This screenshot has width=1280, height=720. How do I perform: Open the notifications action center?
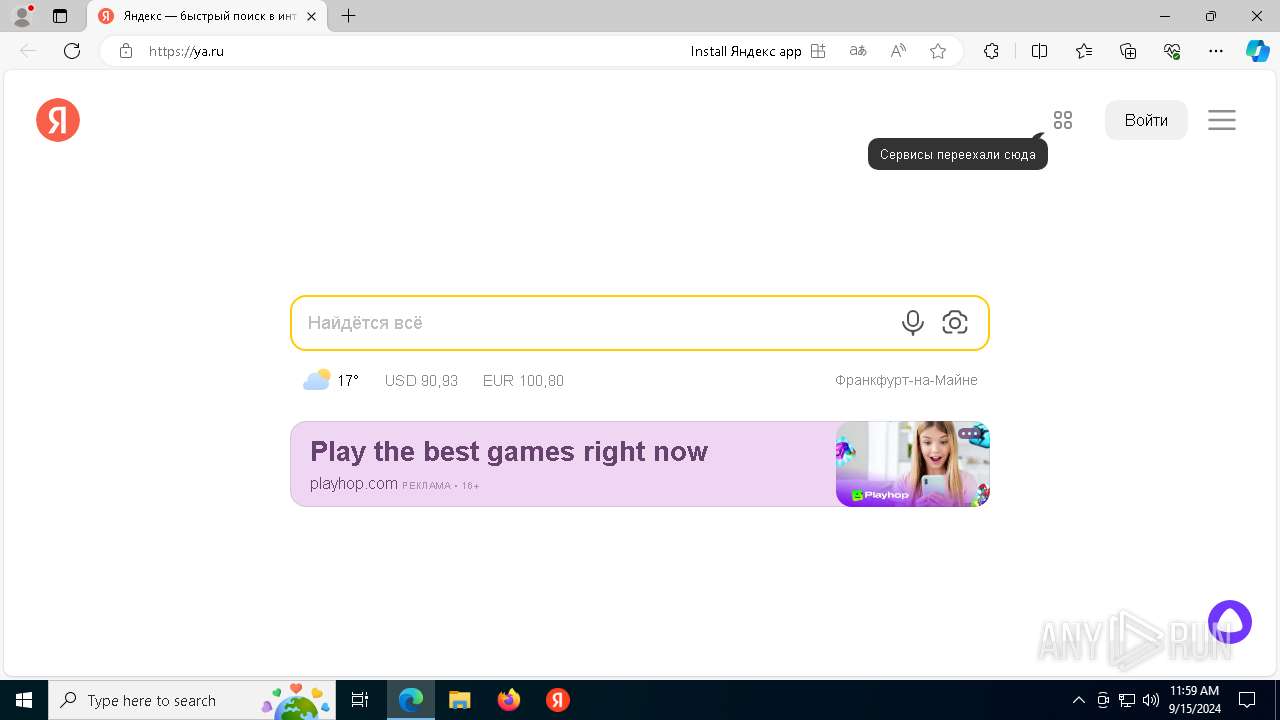click(1247, 700)
